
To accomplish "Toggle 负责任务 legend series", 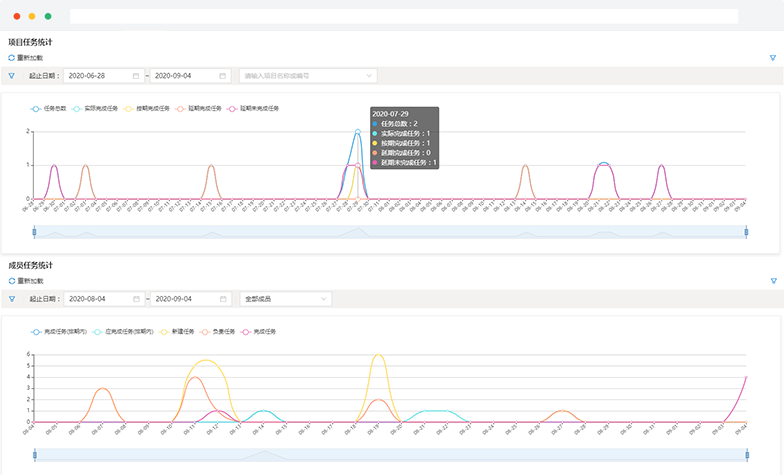I will coord(218,332).
